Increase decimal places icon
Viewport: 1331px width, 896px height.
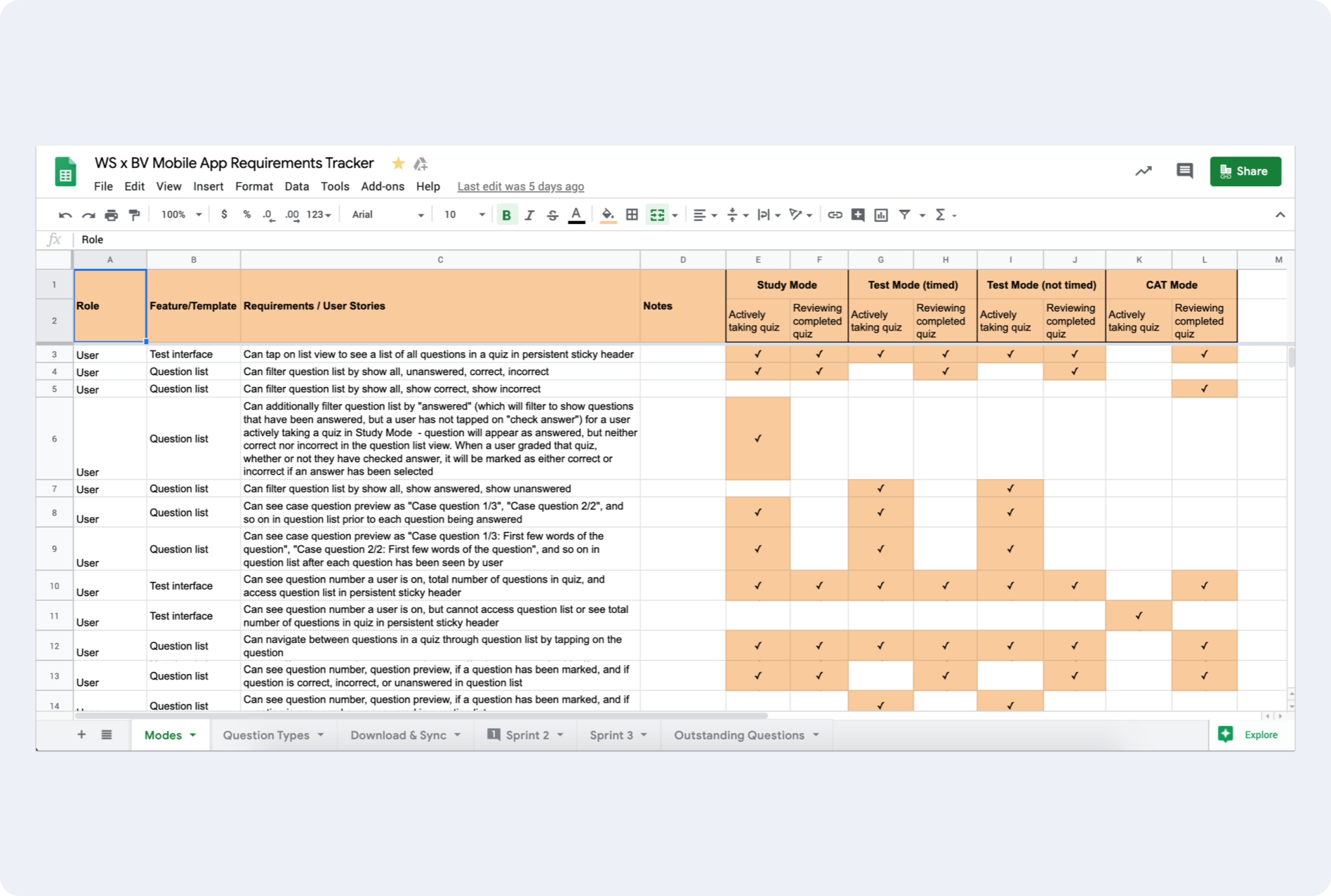292,215
